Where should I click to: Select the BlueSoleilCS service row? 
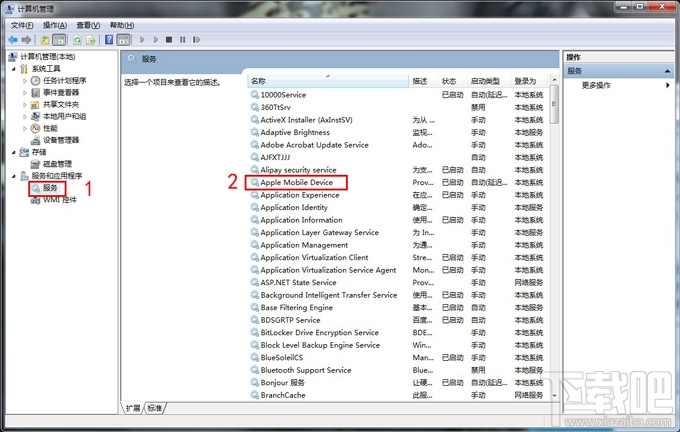click(x=396, y=357)
